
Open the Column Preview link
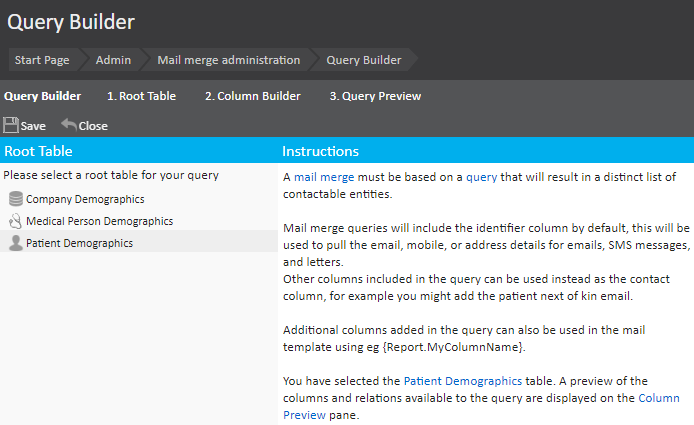tap(660, 397)
